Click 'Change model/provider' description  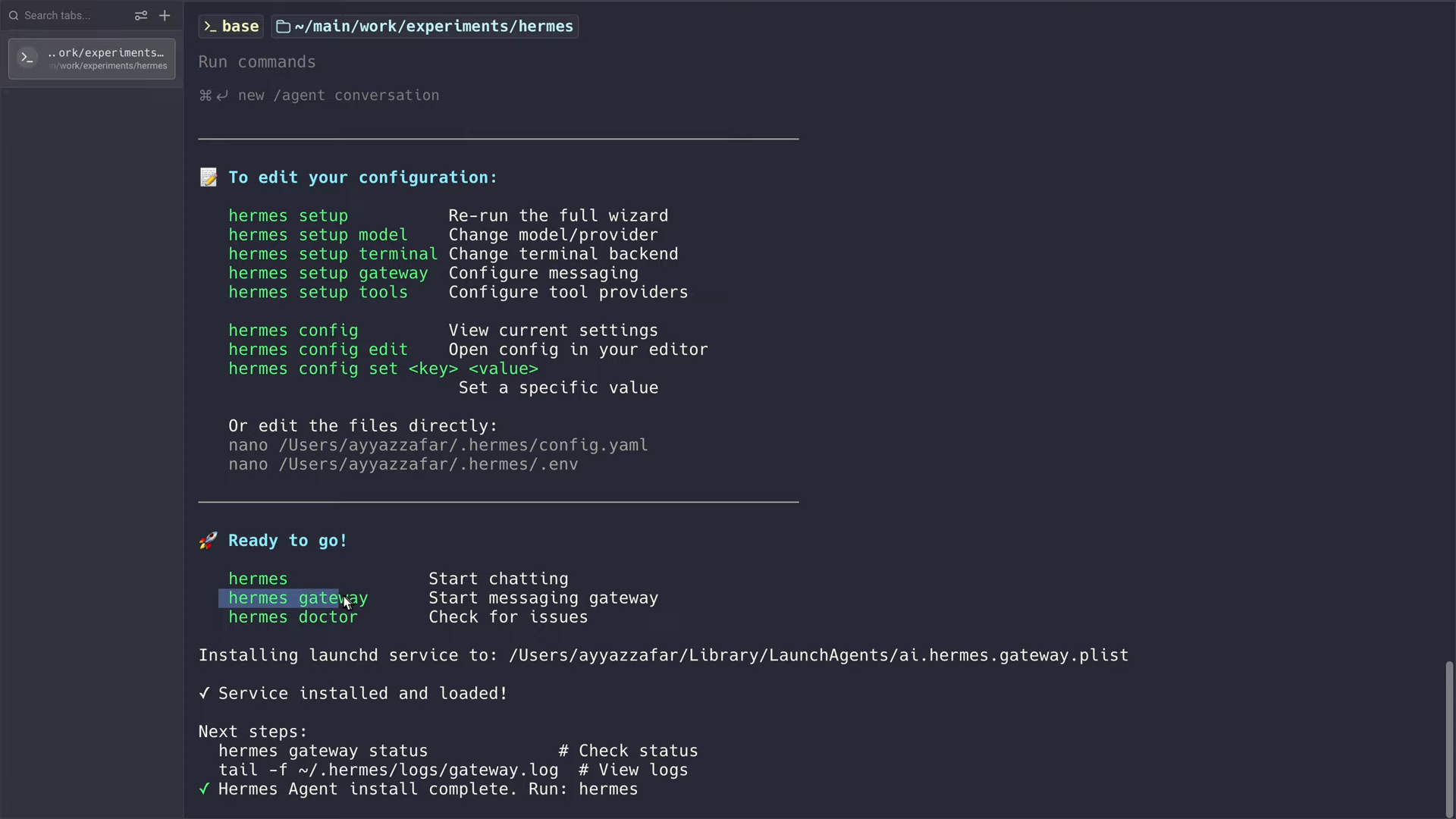tap(553, 235)
